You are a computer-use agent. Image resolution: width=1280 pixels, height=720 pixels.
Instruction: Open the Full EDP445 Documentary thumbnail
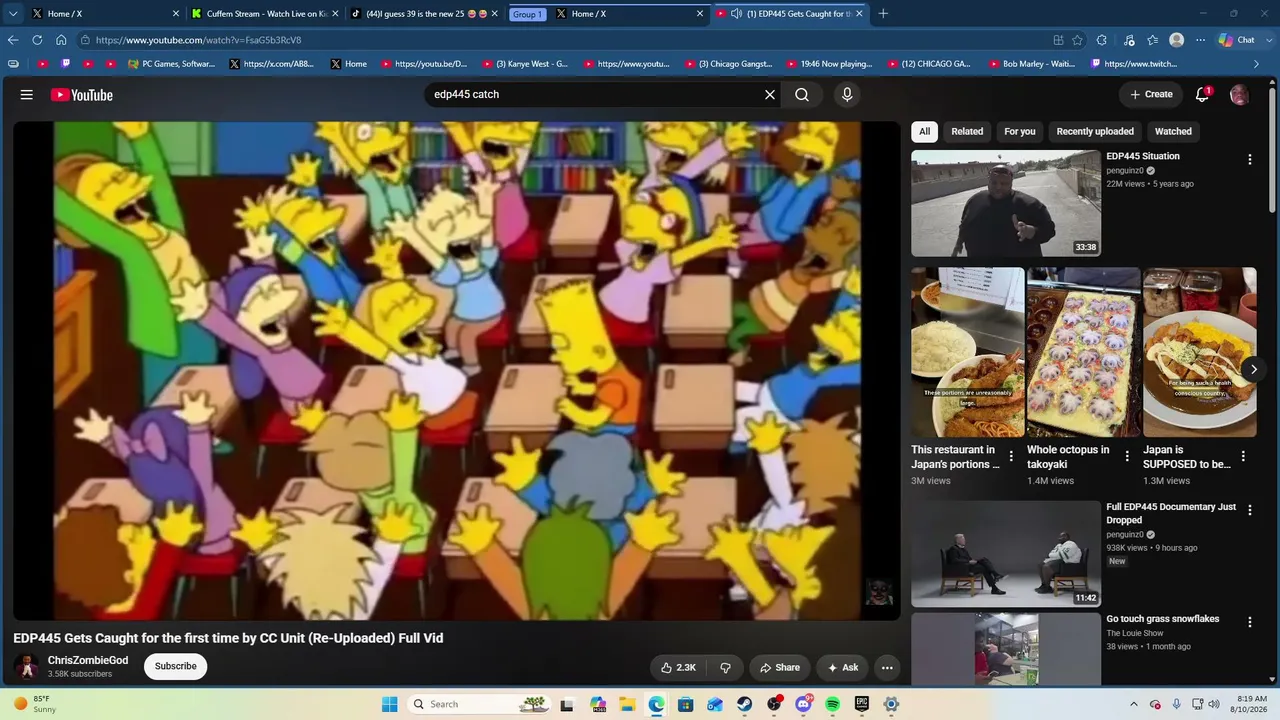pos(1006,554)
